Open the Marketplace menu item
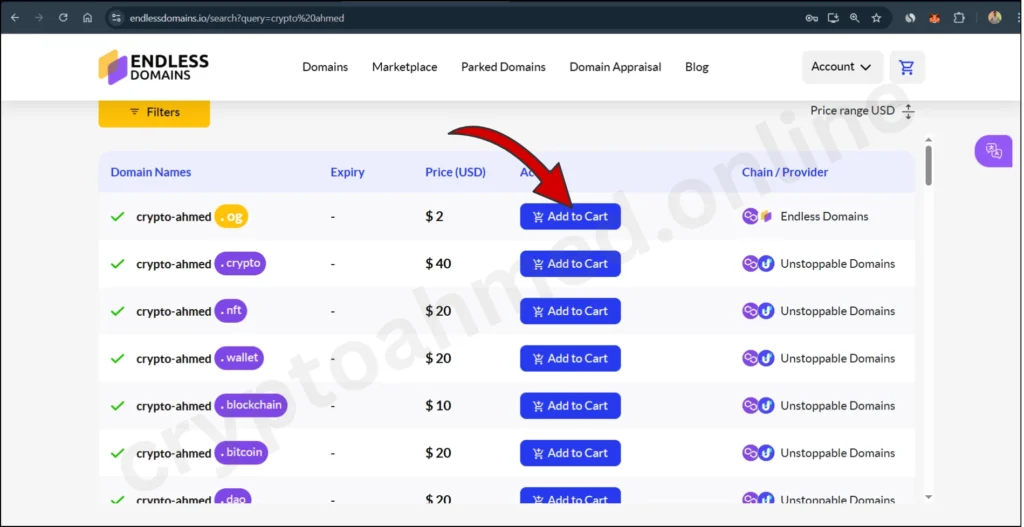Image resolution: width=1024 pixels, height=527 pixels. [404, 67]
